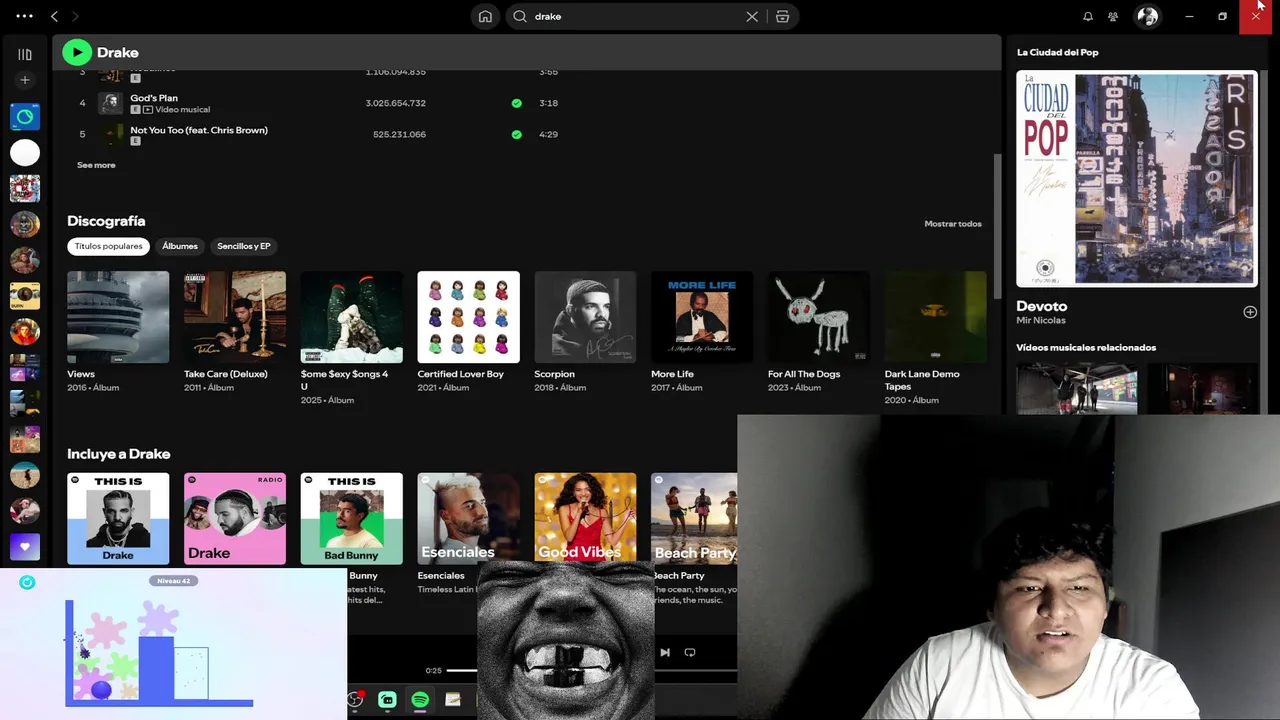Go back with the left arrow
Screen dimensions: 1280x720
(54, 16)
